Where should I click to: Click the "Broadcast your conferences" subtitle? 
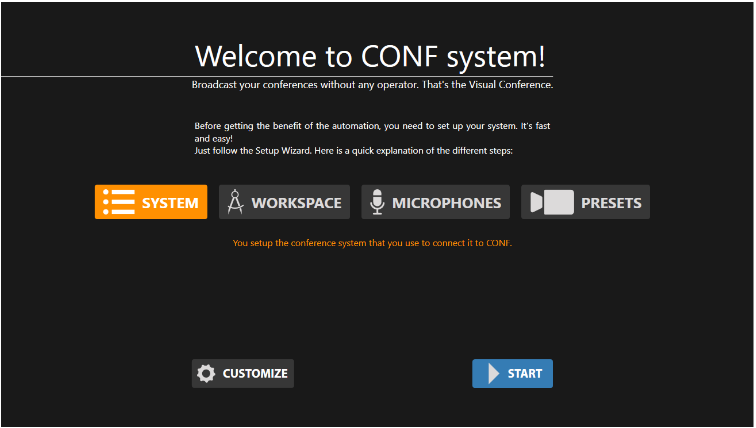click(x=372, y=85)
